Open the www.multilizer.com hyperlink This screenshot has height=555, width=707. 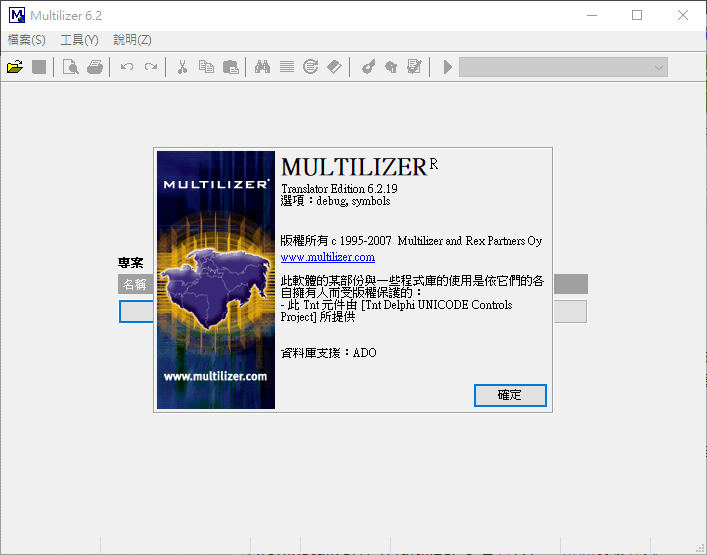click(x=328, y=257)
